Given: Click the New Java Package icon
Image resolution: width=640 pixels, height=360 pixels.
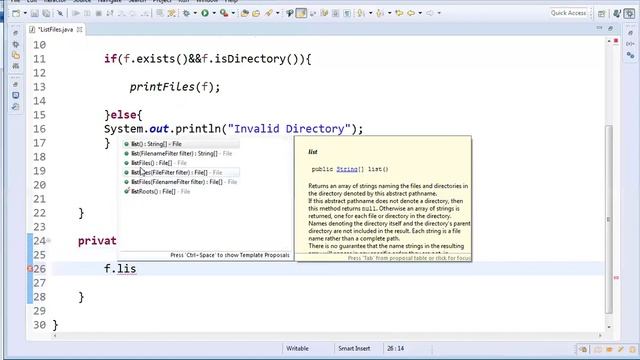Looking at the screenshot, I should click(x=244, y=13).
